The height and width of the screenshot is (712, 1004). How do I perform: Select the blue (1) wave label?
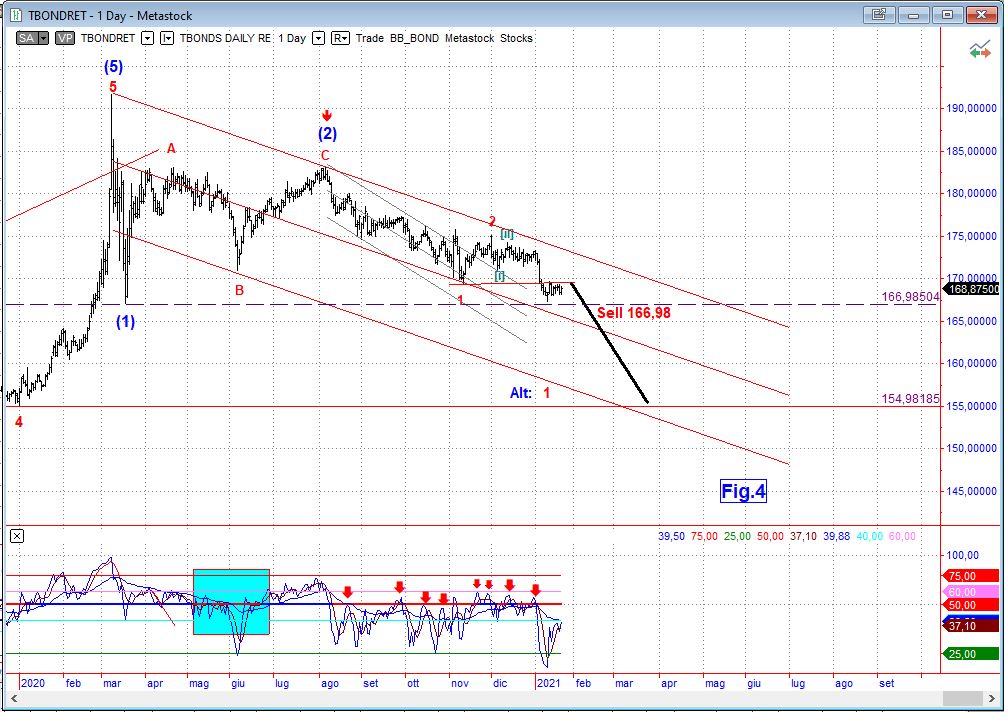(x=126, y=321)
